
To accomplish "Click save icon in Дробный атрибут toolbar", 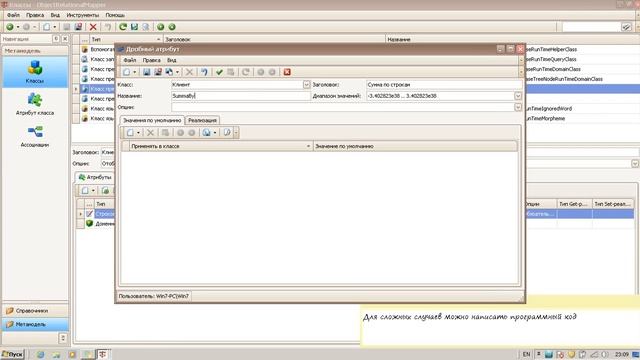I will (146, 72).
